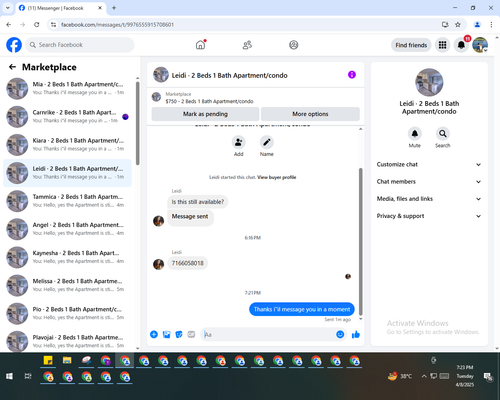Open Melissa conversation
This screenshot has width=500, height=400.
pyautogui.click(x=67, y=285)
